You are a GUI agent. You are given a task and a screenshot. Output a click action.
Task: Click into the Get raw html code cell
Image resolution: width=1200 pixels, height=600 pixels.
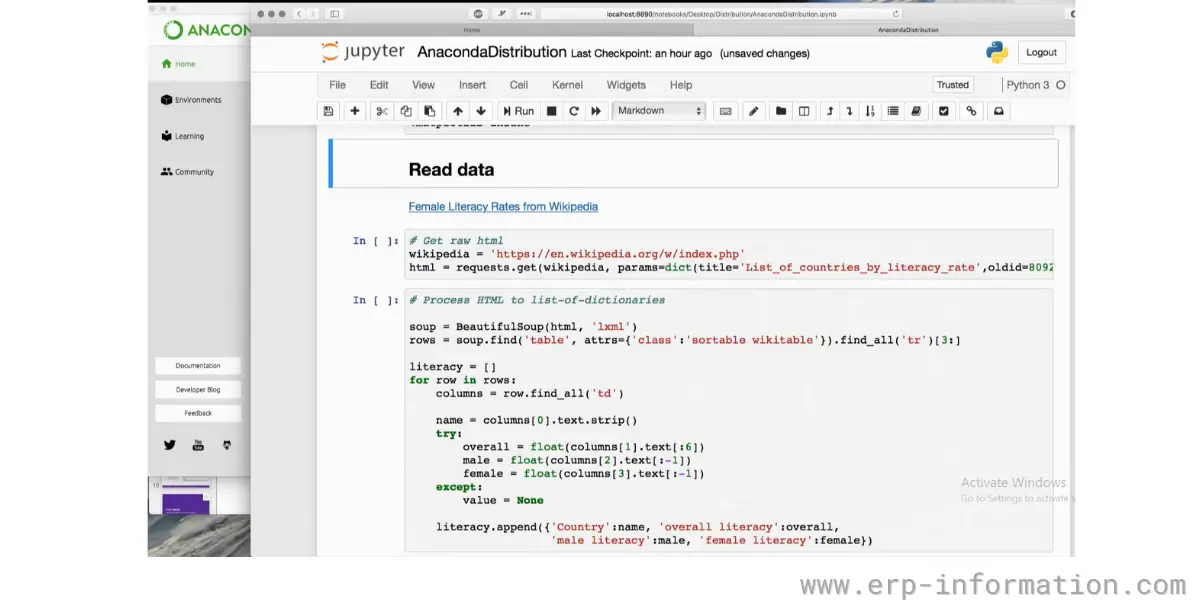click(728, 255)
